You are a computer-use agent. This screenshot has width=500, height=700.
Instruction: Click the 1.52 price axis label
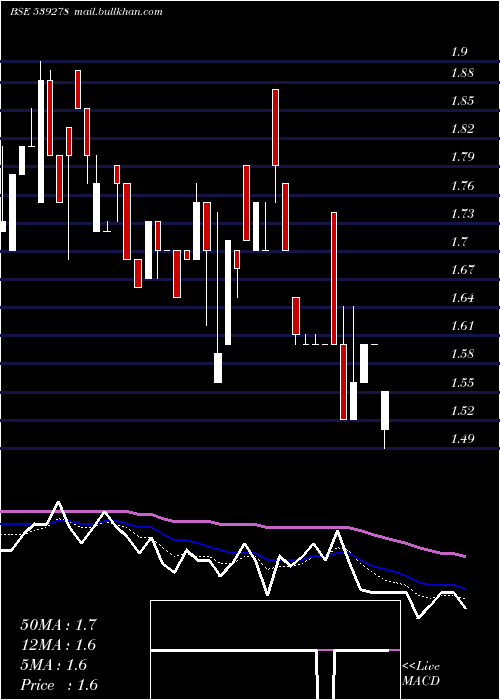point(462,411)
